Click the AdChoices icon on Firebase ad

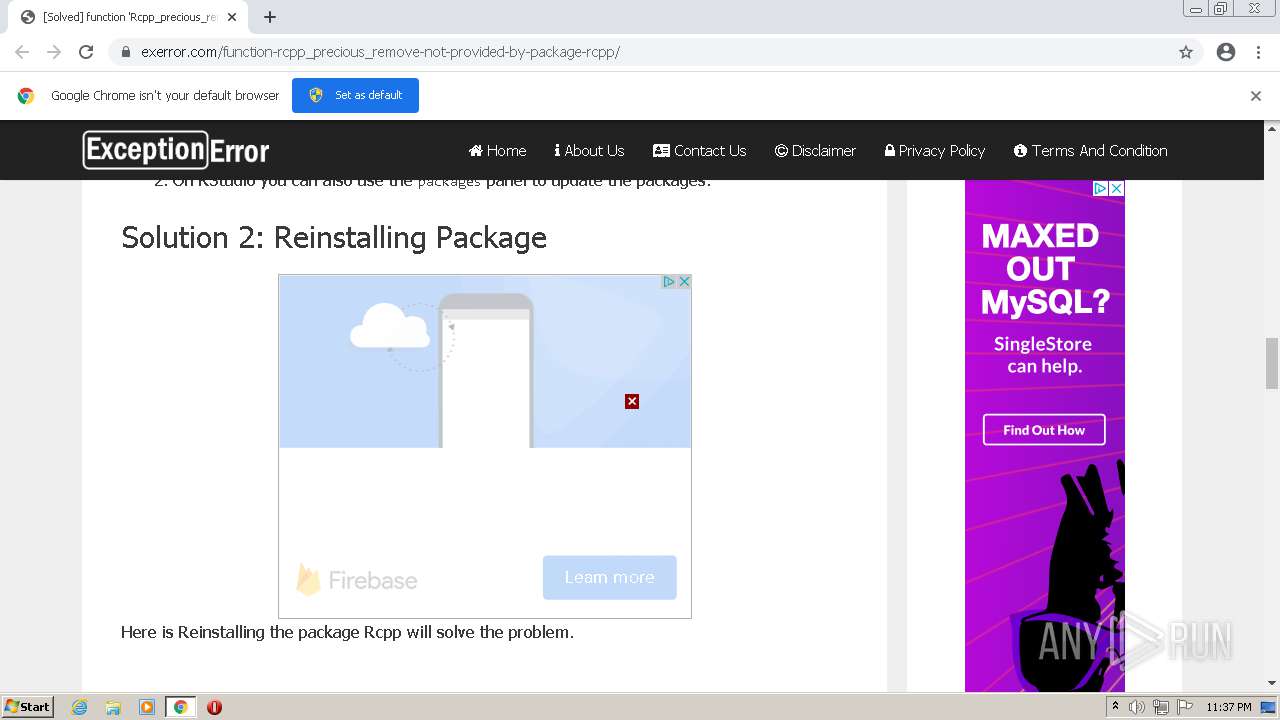tap(669, 282)
